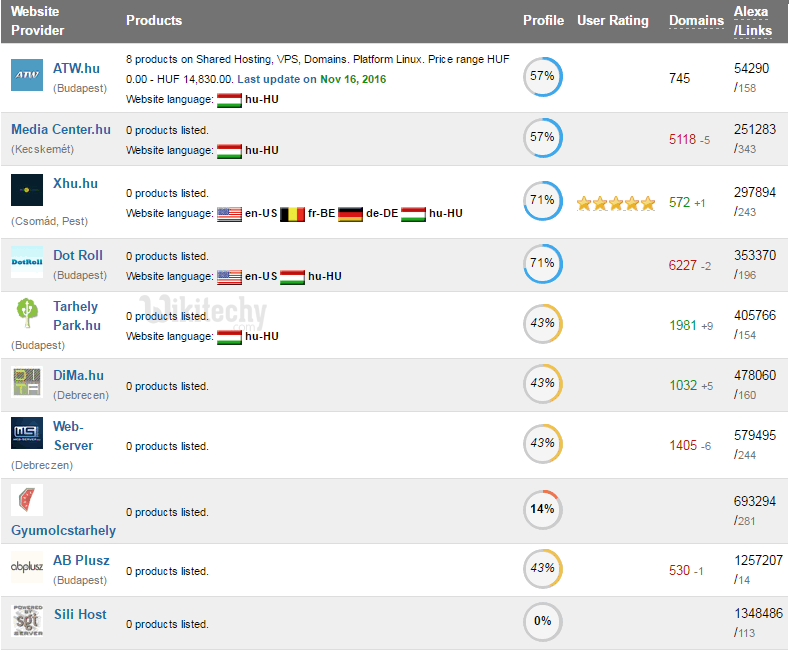
Task: Click the Gyumolcstarhely red logo
Action: click(27, 501)
